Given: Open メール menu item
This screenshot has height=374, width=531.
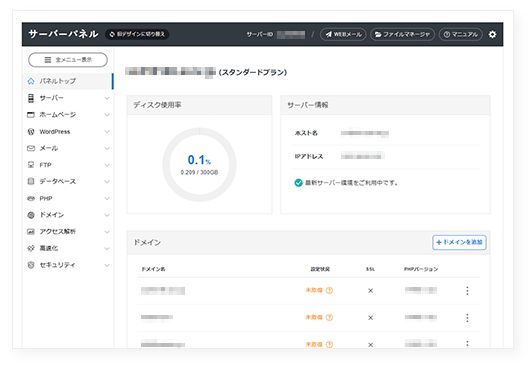Looking at the screenshot, I should (68, 148).
